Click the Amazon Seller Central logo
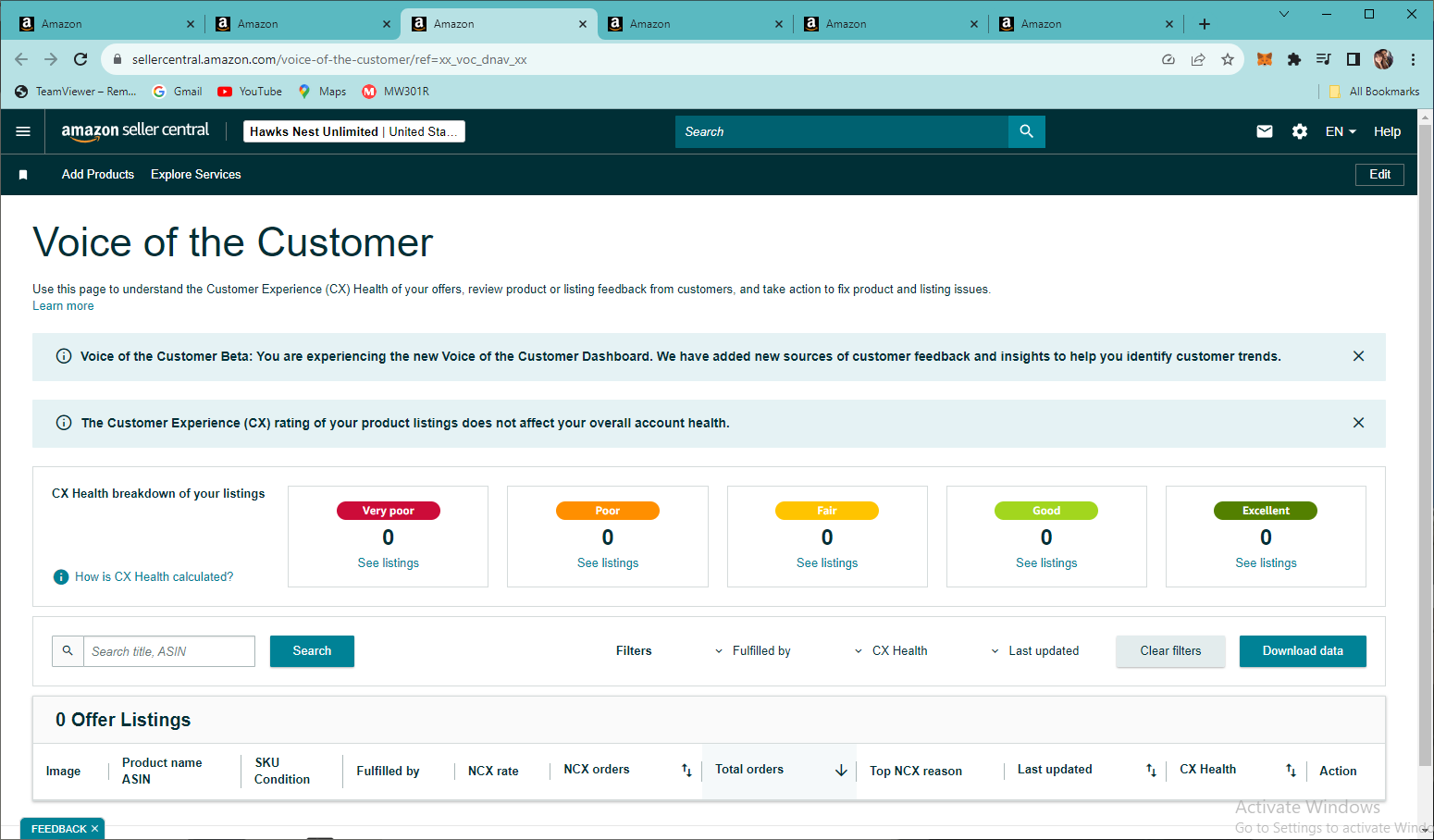 tap(135, 130)
